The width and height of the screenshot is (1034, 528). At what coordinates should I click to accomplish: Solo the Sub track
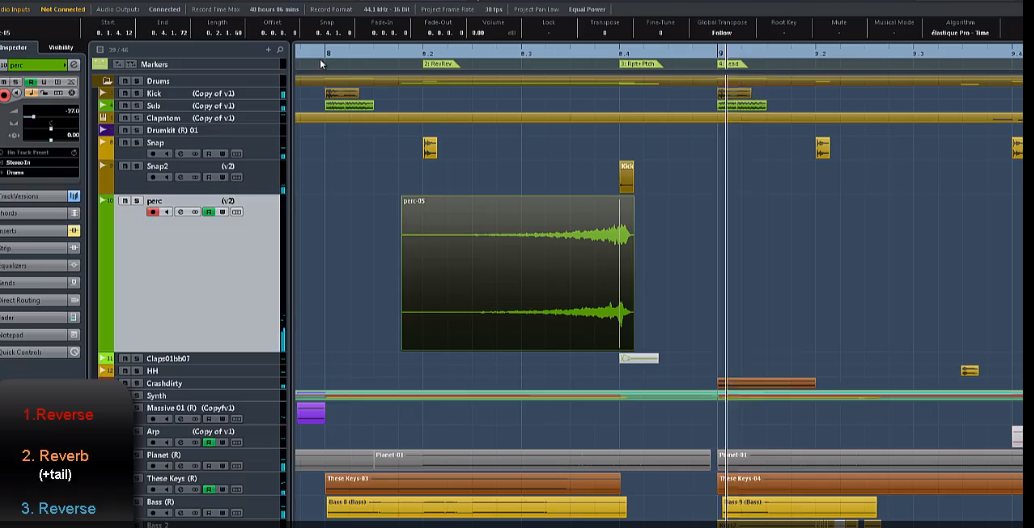click(135, 106)
